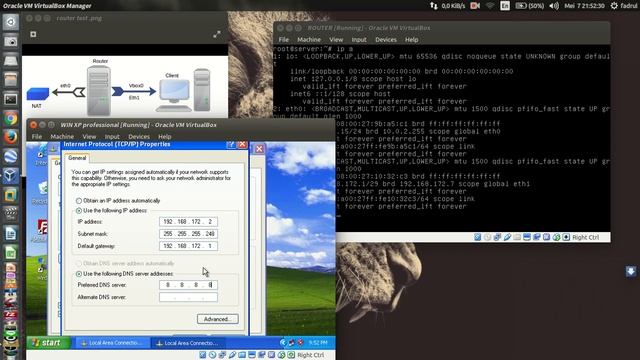Click the green mouse integration icon in ROUTER status bar
The height and width of the screenshot is (360, 640).
[x=556, y=237]
